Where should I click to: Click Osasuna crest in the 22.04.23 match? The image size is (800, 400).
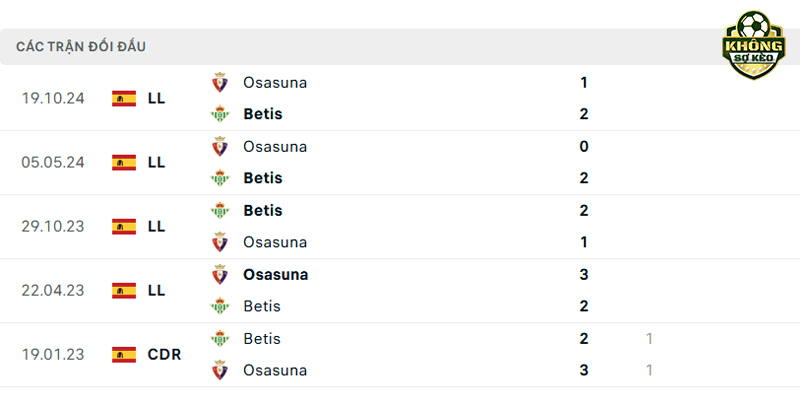click(220, 274)
